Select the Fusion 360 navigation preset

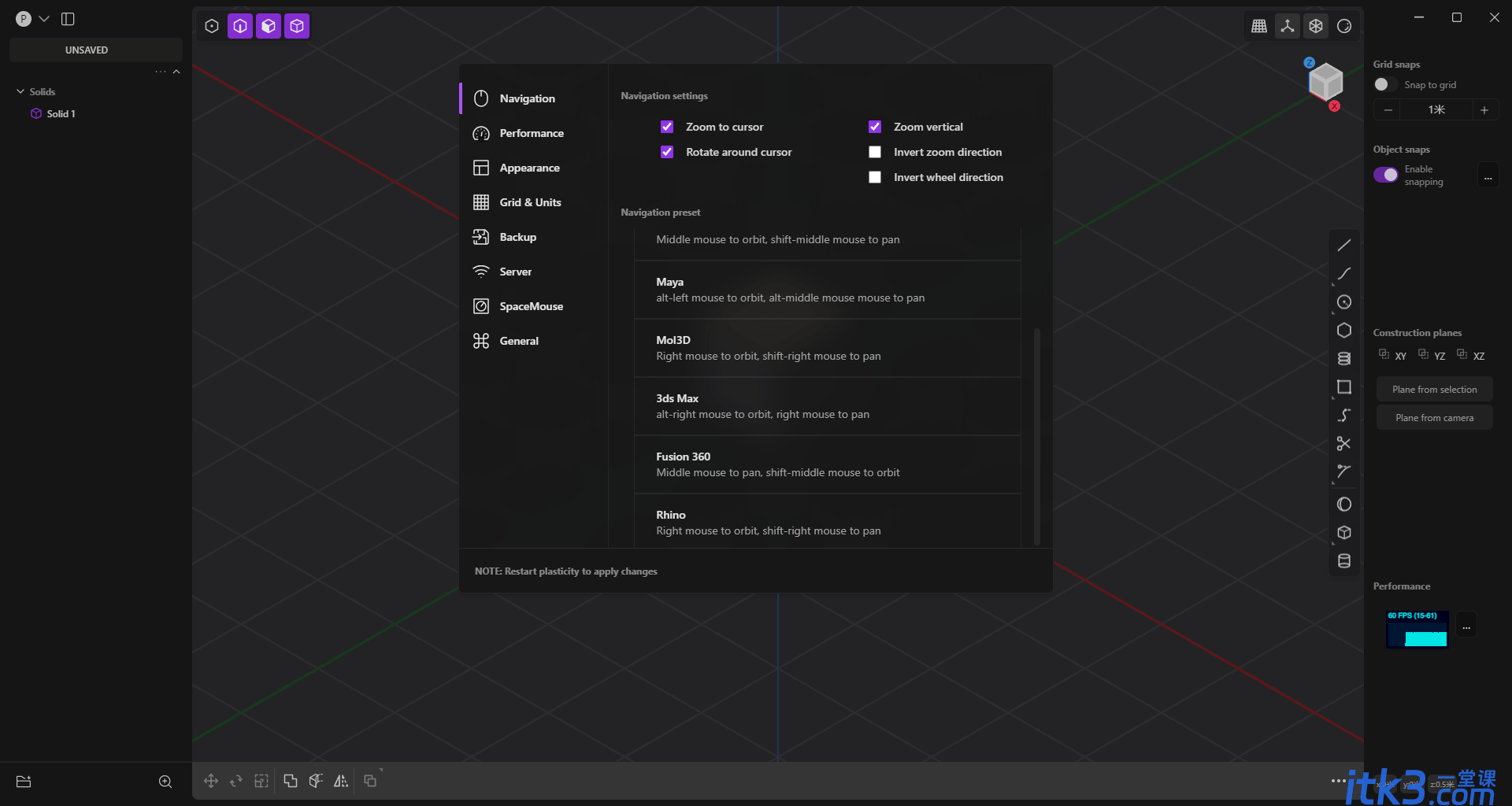click(828, 464)
